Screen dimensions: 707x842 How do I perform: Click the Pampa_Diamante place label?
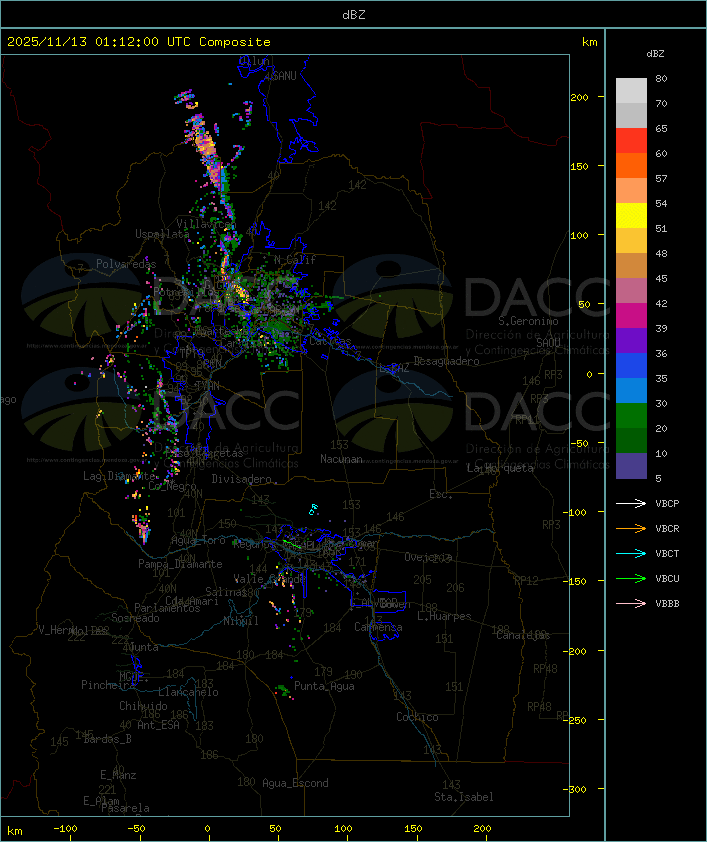pos(180,564)
